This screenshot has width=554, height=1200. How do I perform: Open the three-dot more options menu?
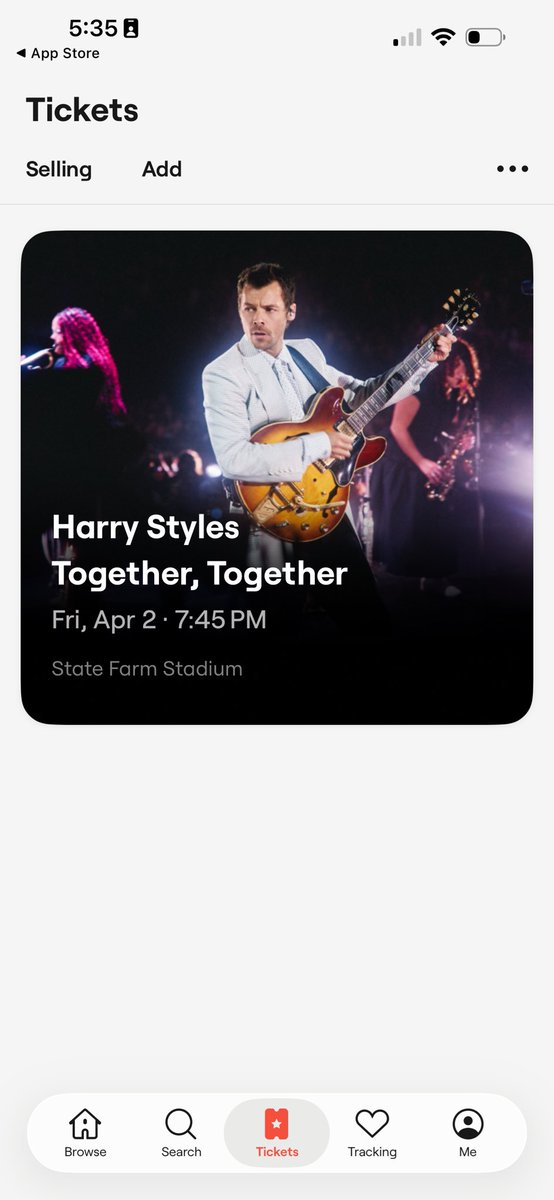coord(512,169)
